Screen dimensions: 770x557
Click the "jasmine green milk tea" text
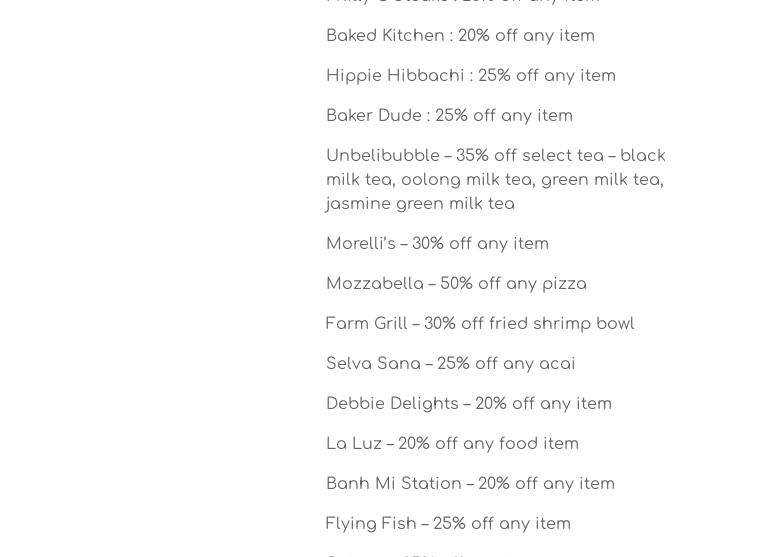click(x=420, y=204)
